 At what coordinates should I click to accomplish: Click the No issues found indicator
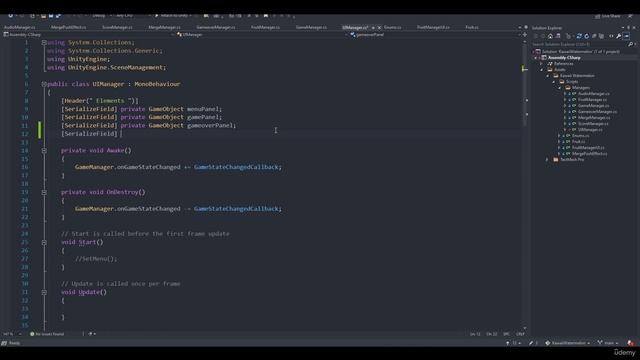point(47,334)
